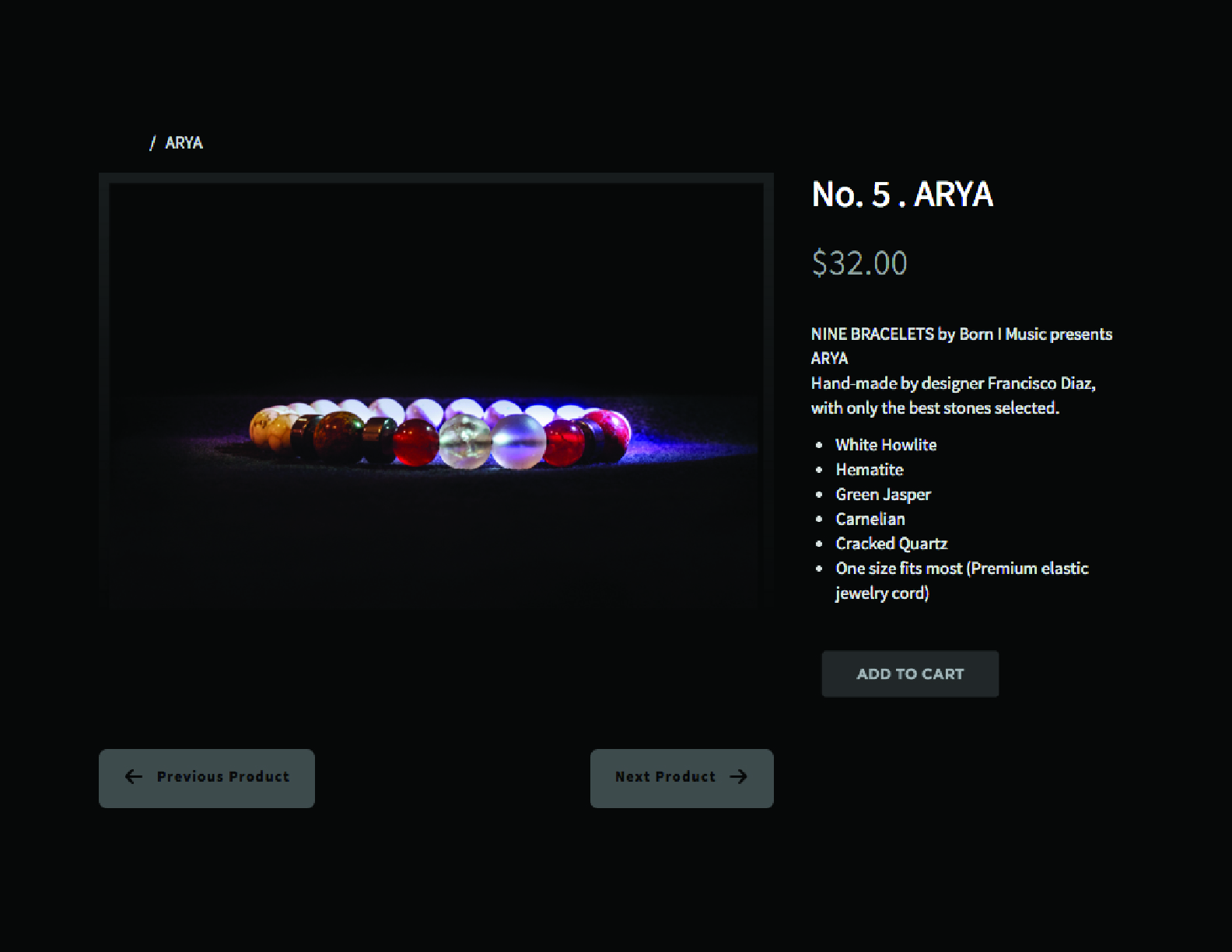Click the breadcrumb slash separator before ARYA
Viewport: 1232px width, 952px height.
point(152,143)
